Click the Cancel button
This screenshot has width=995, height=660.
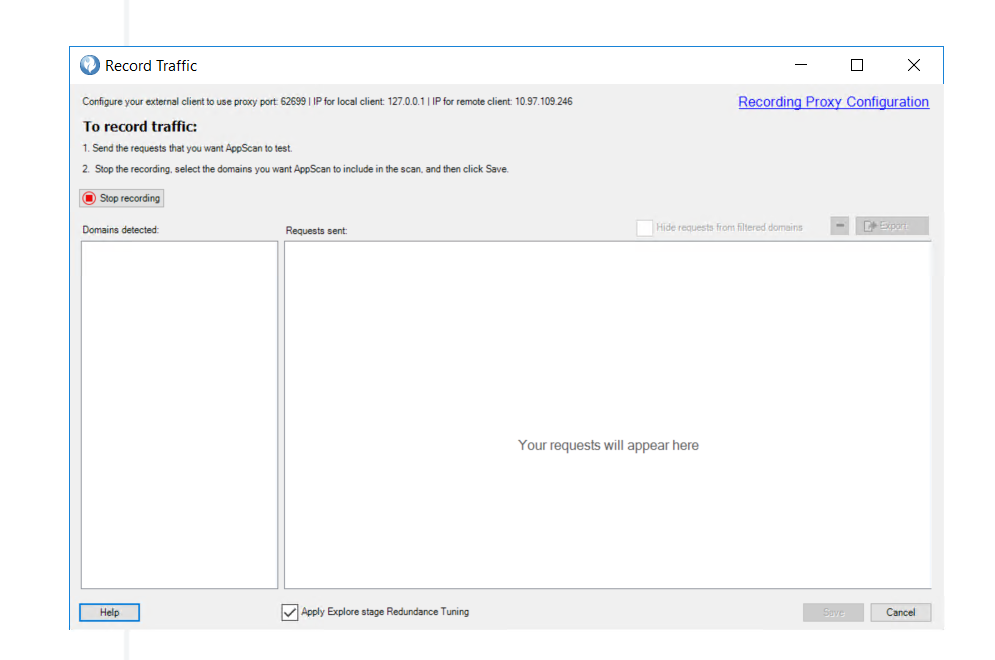[x=900, y=612]
